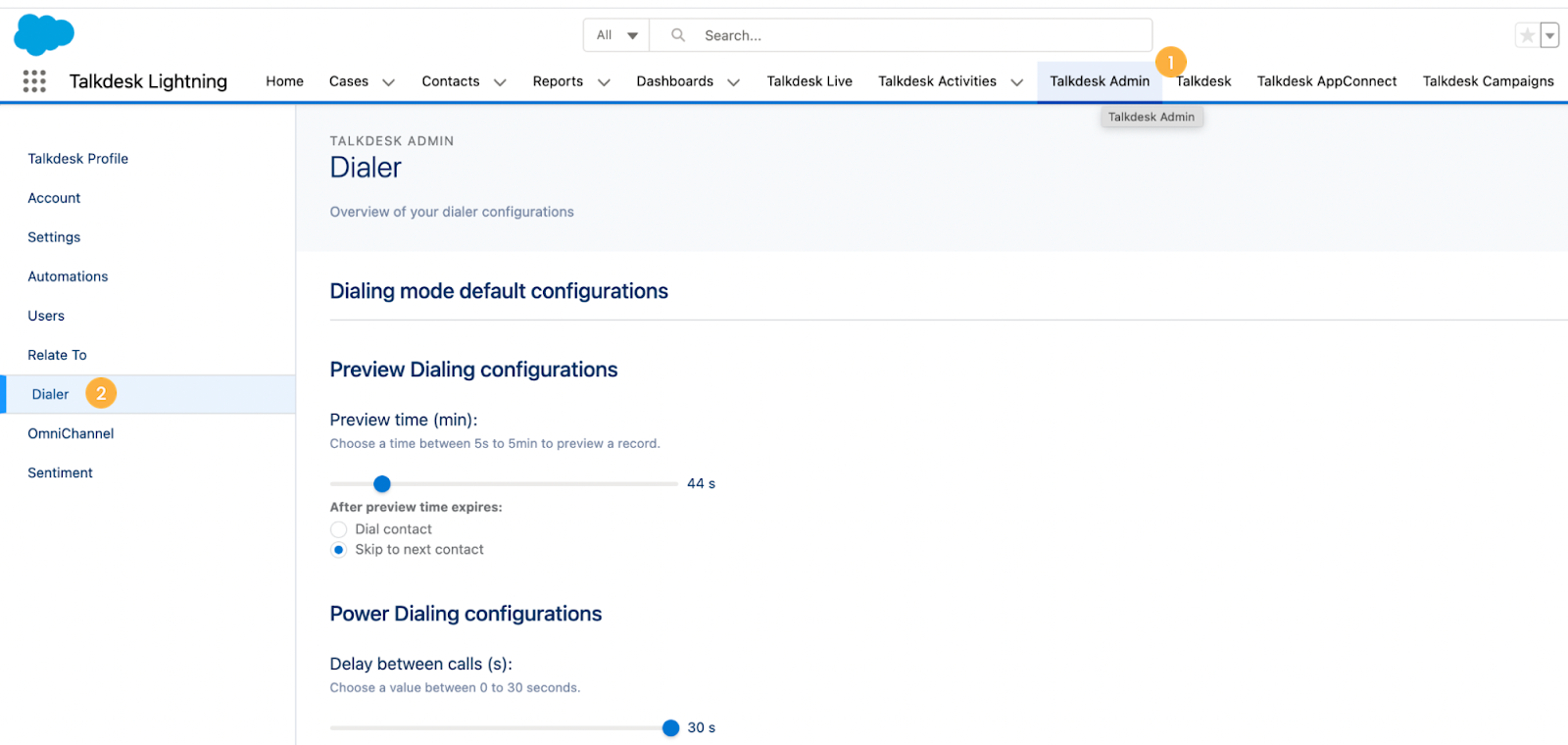Open the All search scope dropdown
Screen dimensions: 1568x745
point(617,35)
